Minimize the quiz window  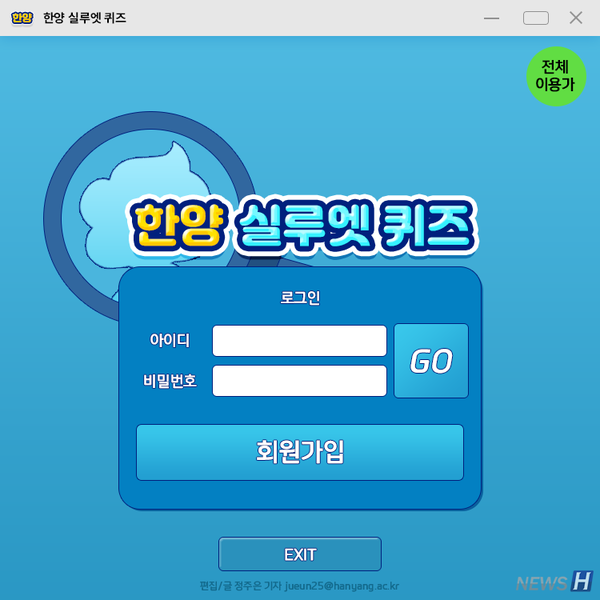pos(491,18)
